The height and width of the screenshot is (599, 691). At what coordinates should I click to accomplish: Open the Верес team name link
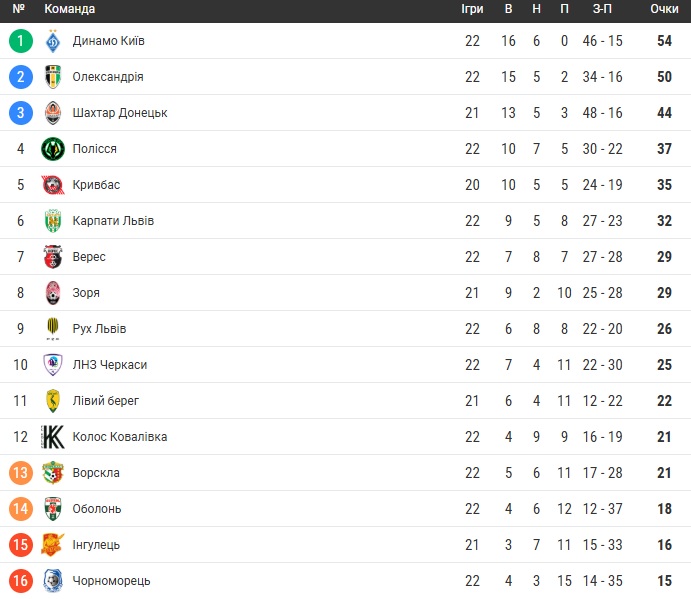coord(89,257)
